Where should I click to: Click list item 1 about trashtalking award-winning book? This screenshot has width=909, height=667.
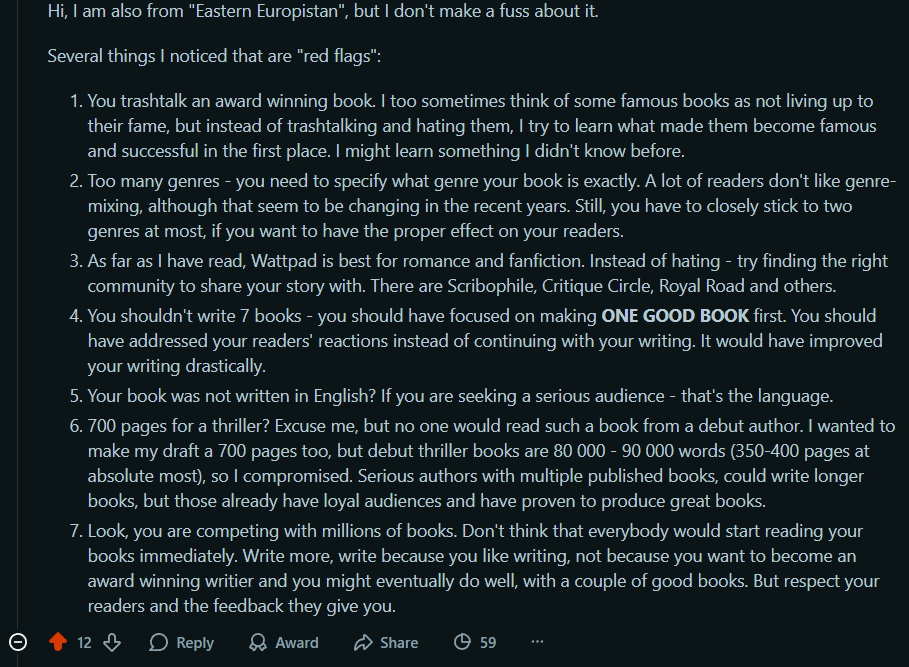coord(480,126)
